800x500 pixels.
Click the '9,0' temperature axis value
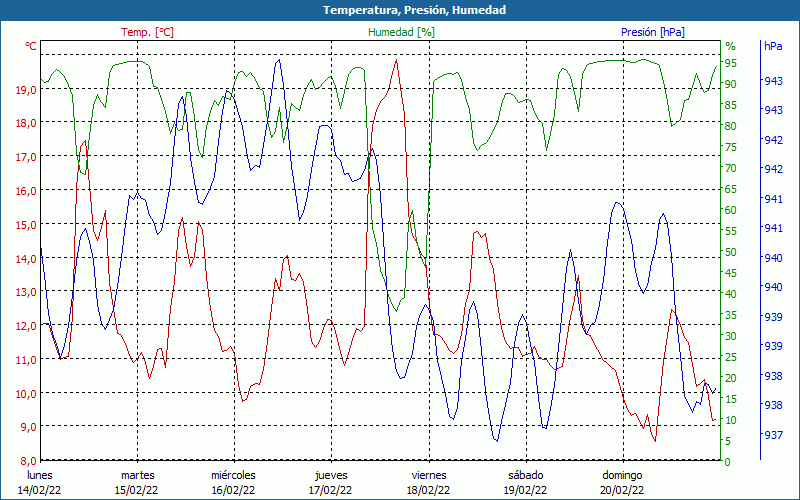click(29, 428)
